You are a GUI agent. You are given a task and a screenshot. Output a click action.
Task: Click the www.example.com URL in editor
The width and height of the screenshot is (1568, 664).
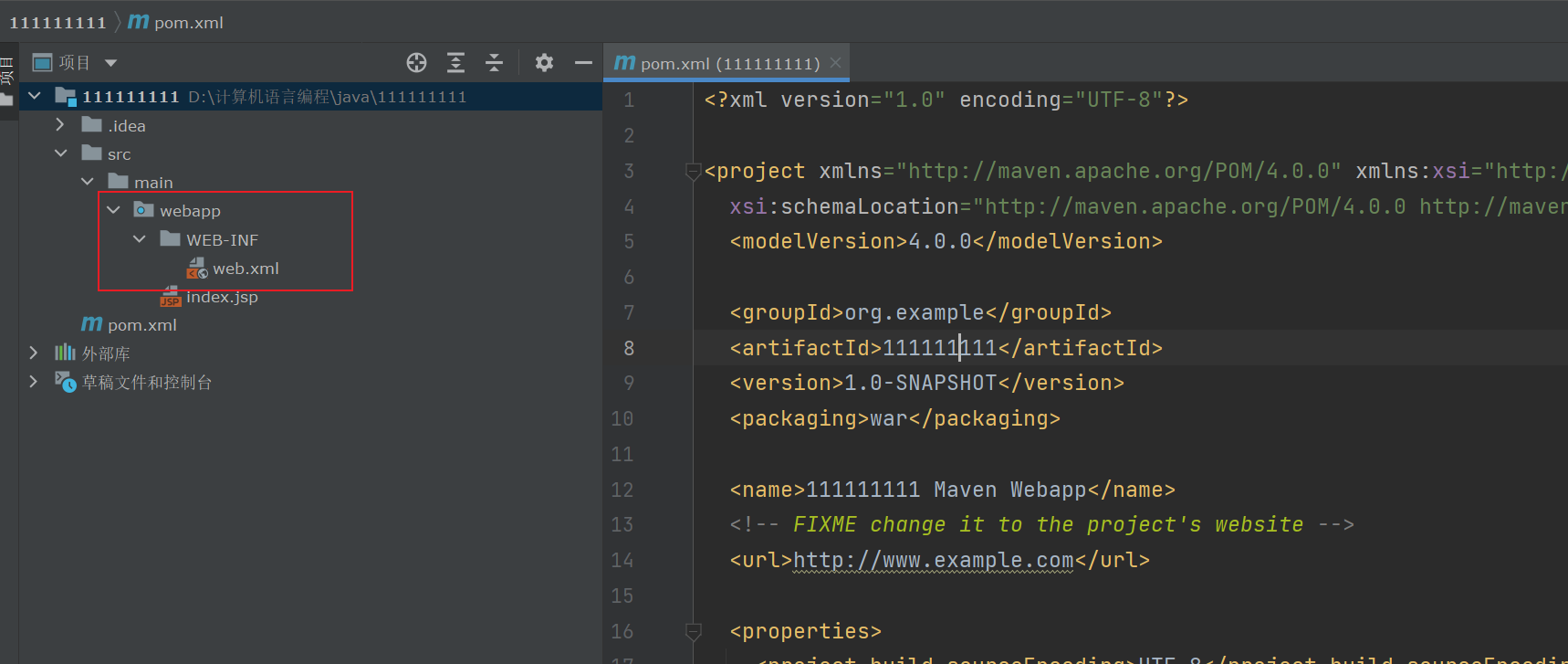click(933, 560)
